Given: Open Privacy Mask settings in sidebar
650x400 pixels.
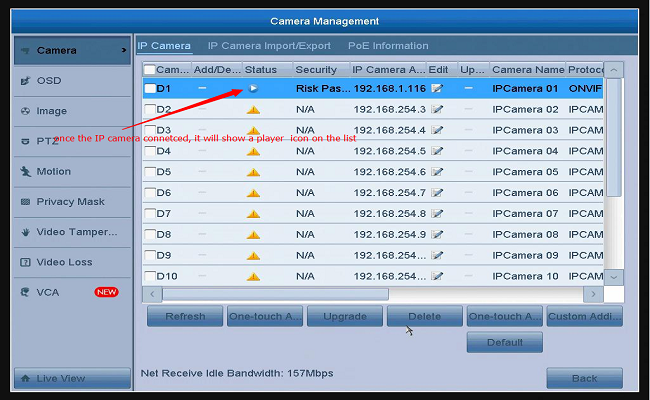Looking at the screenshot, I should click(x=70, y=202).
